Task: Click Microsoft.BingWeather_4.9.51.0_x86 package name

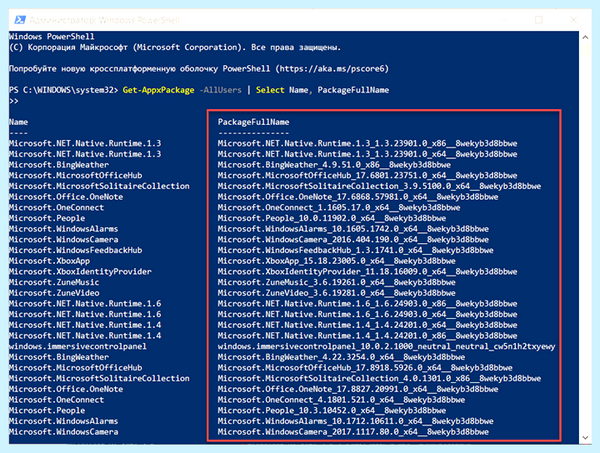Action: [334, 165]
